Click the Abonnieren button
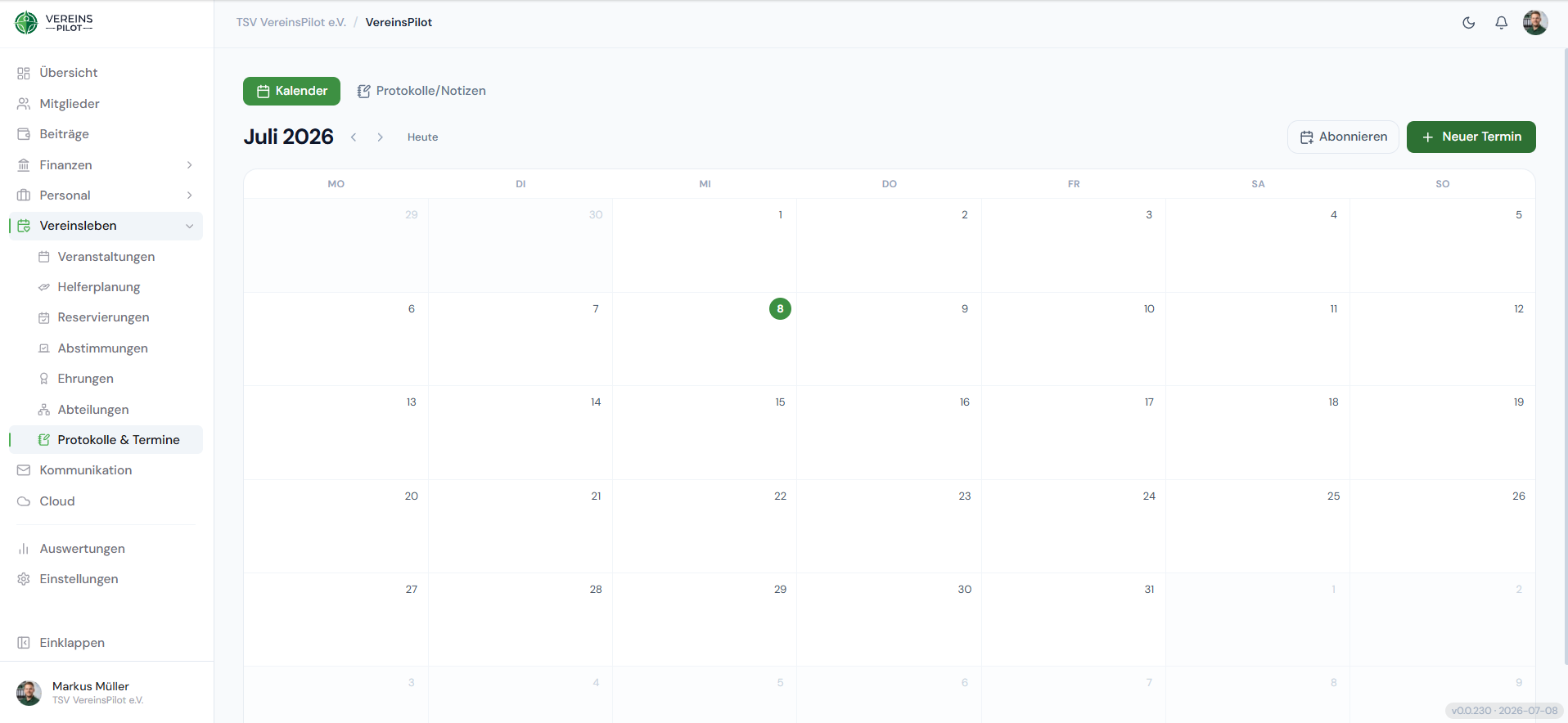This screenshot has width=1568, height=723. [1343, 137]
